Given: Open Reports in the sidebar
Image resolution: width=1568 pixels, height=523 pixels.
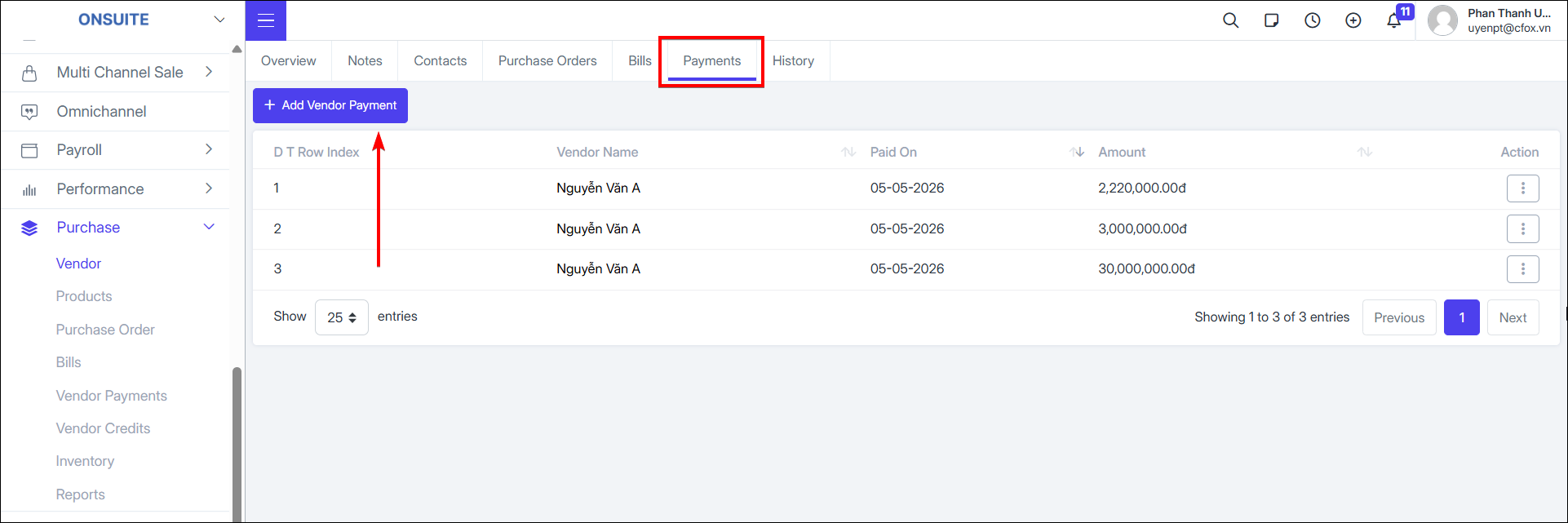Looking at the screenshot, I should [x=81, y=494].
